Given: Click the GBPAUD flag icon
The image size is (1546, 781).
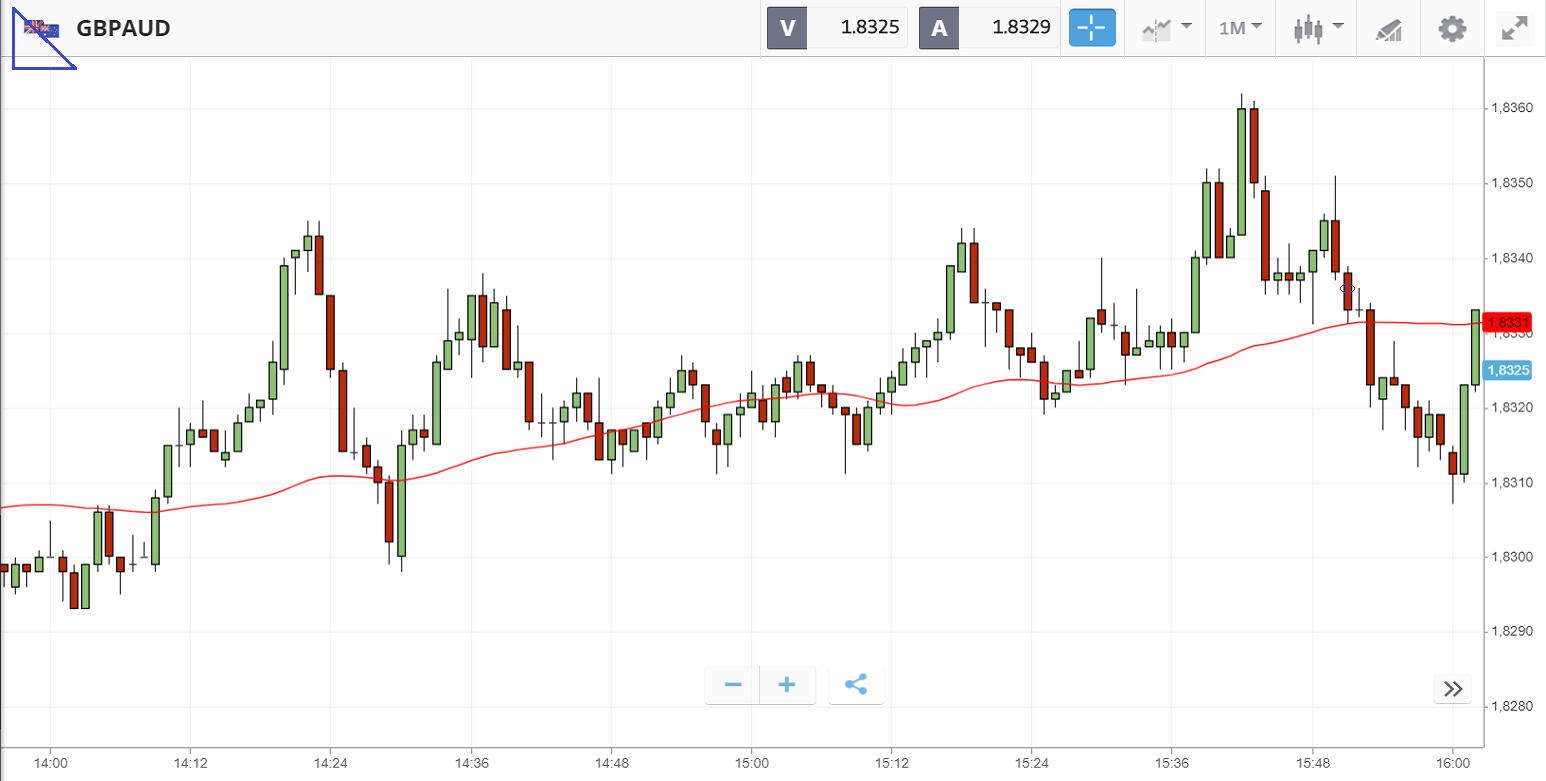Looking at the screenshot, I should [42, 28].
